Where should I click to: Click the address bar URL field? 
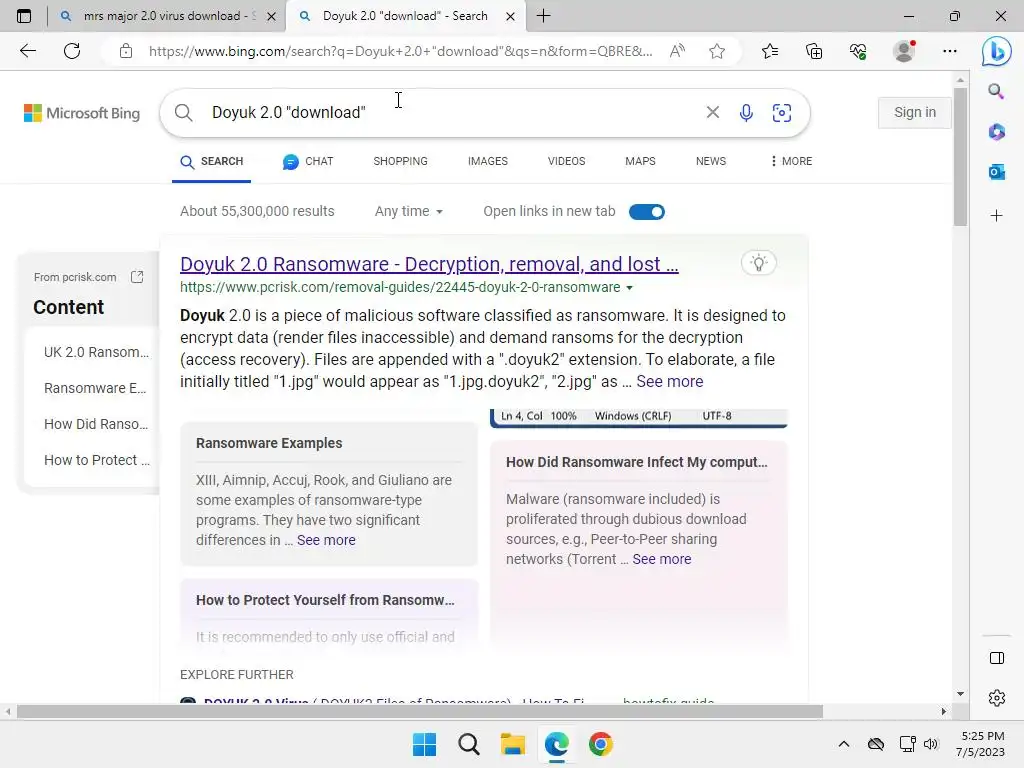[400, 51]
